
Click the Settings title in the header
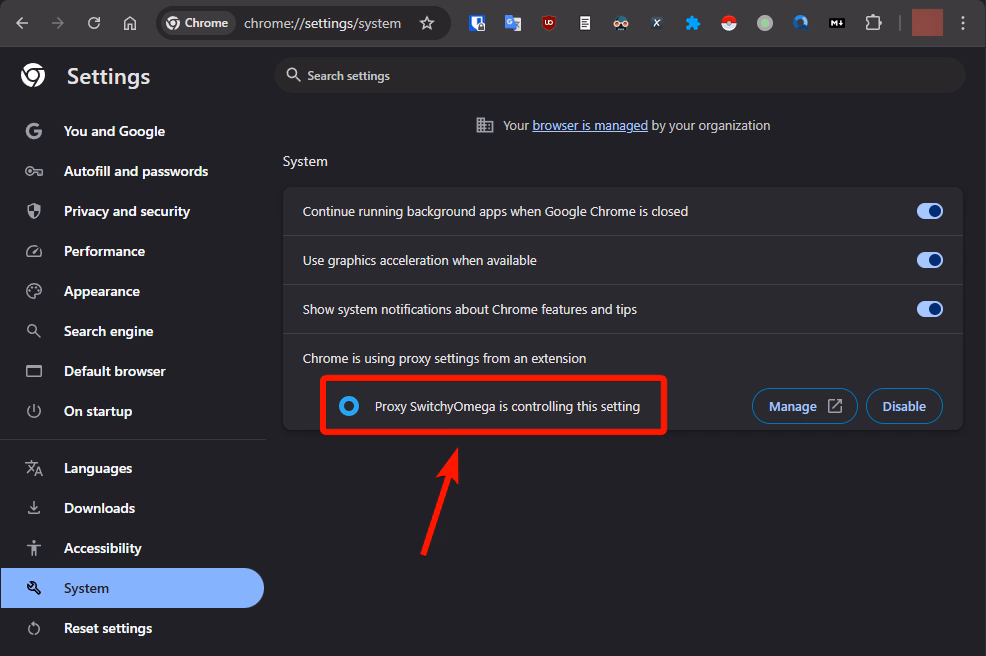click(x=108, y=77)
